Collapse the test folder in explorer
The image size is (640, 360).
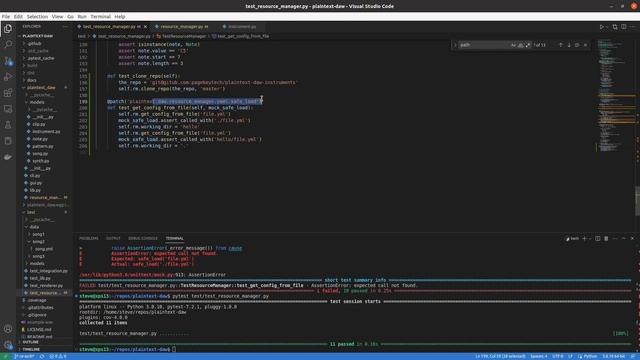click(31, 212)
